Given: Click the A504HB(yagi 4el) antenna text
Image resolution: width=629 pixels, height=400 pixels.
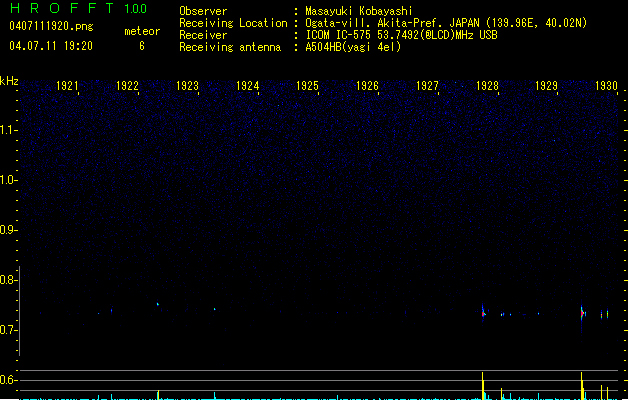Looking at the screenshot, I should pyautogui.click(x=353, y=47).
